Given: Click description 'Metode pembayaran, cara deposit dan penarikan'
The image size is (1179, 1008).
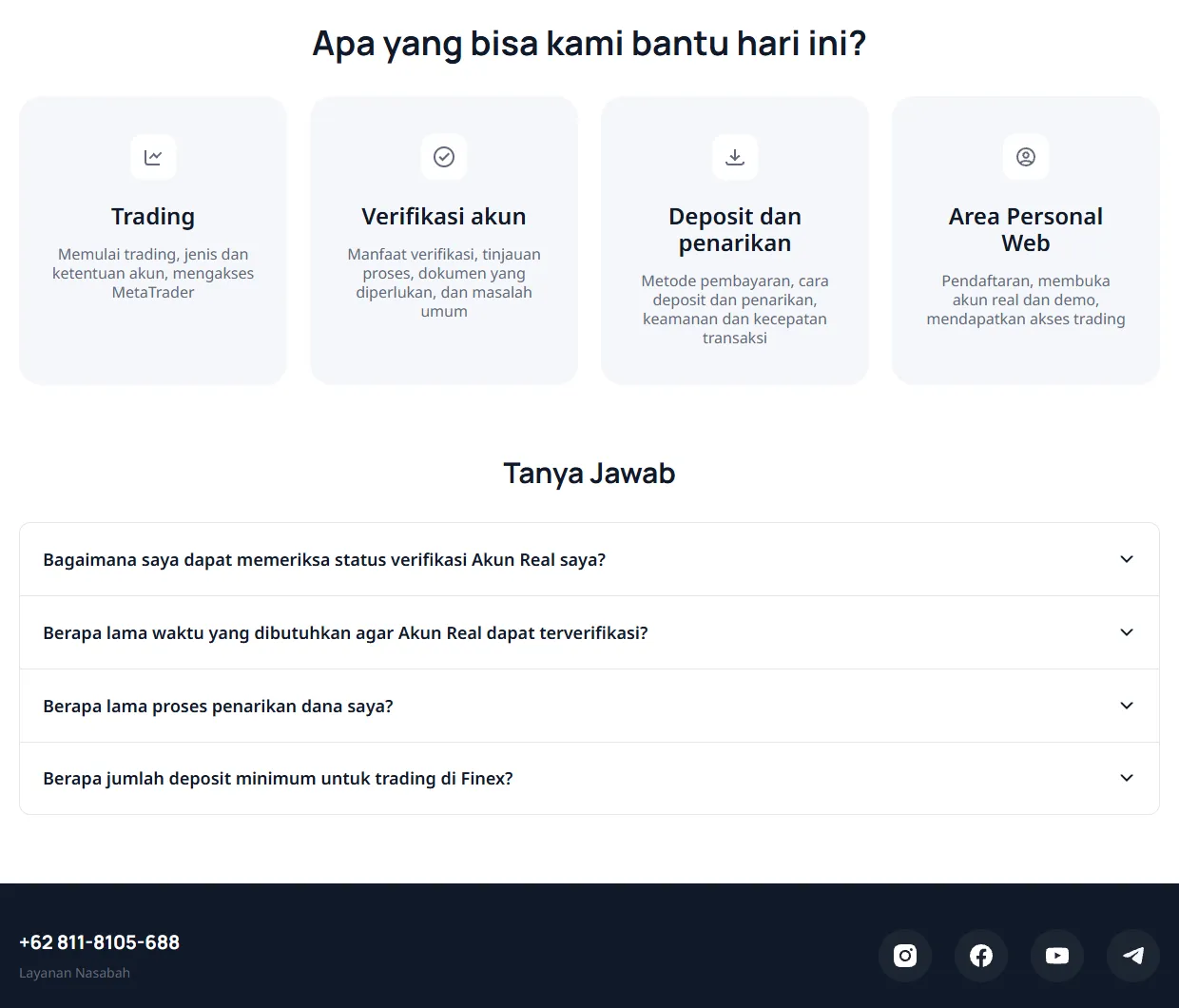Looking at the screenshot, I should coord(735,309).
